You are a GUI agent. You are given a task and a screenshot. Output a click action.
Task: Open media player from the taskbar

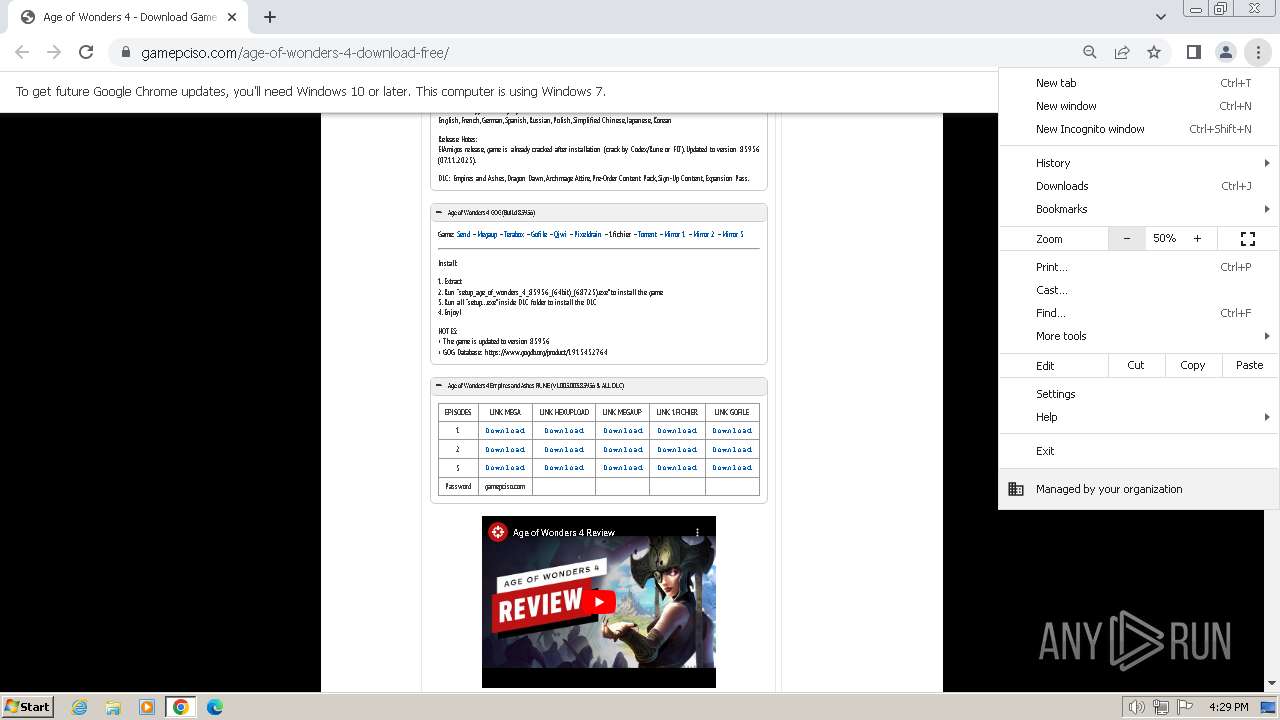click(x=147, y=707)
